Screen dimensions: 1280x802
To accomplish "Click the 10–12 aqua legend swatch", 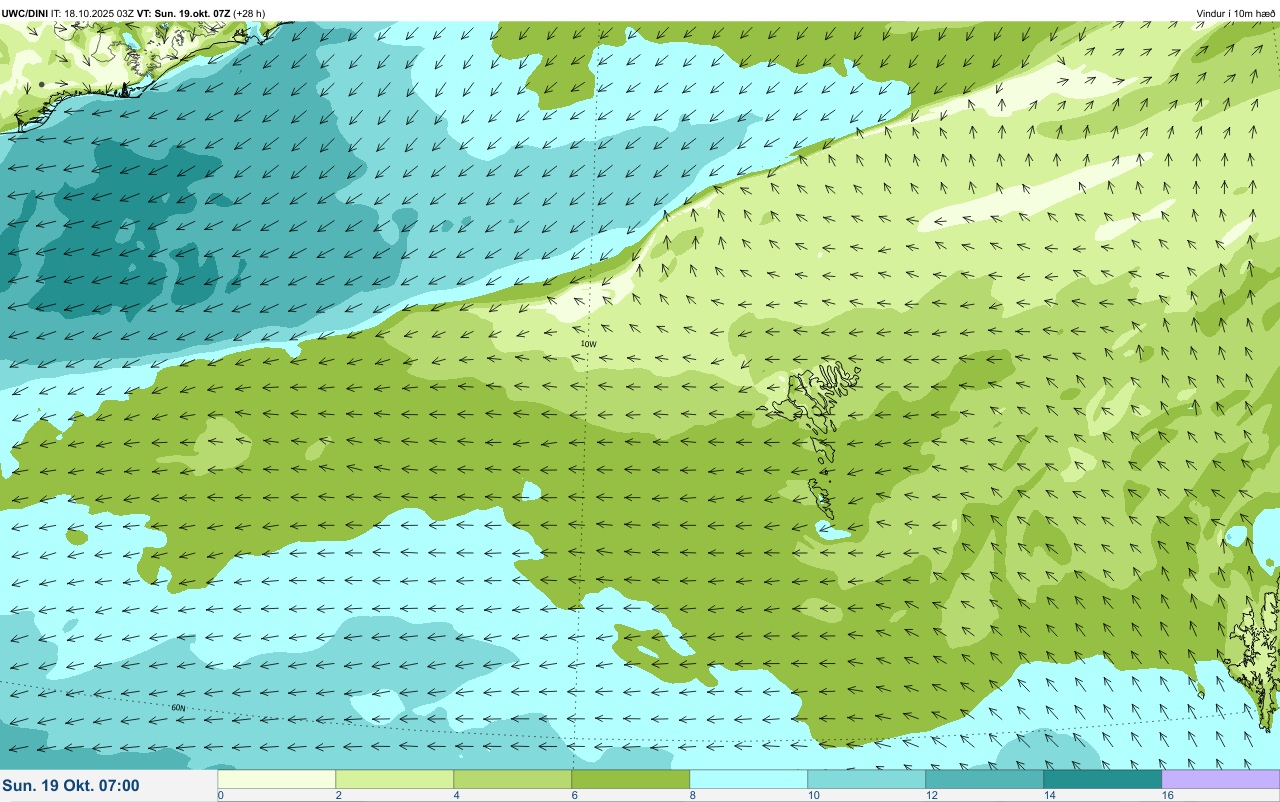I will tap(866, 779).
